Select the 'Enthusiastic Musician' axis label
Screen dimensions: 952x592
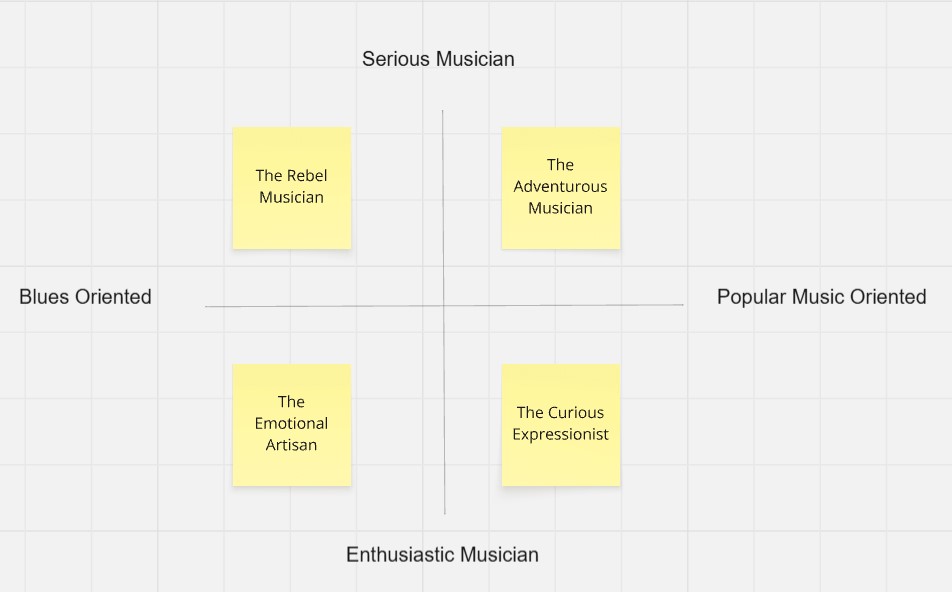tap(442, 554)
